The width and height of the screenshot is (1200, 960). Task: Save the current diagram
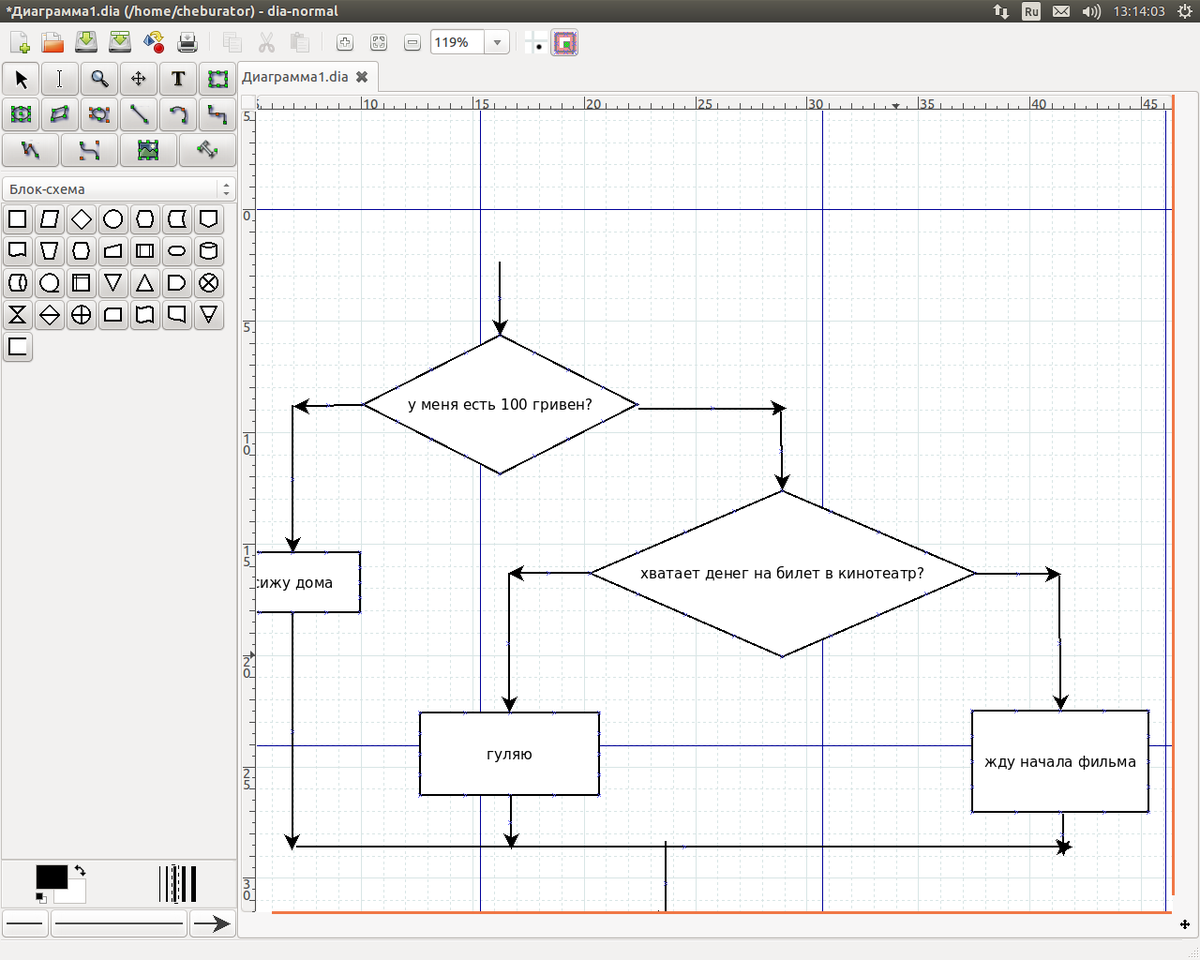pyautogui.click(x=87, y=42)
